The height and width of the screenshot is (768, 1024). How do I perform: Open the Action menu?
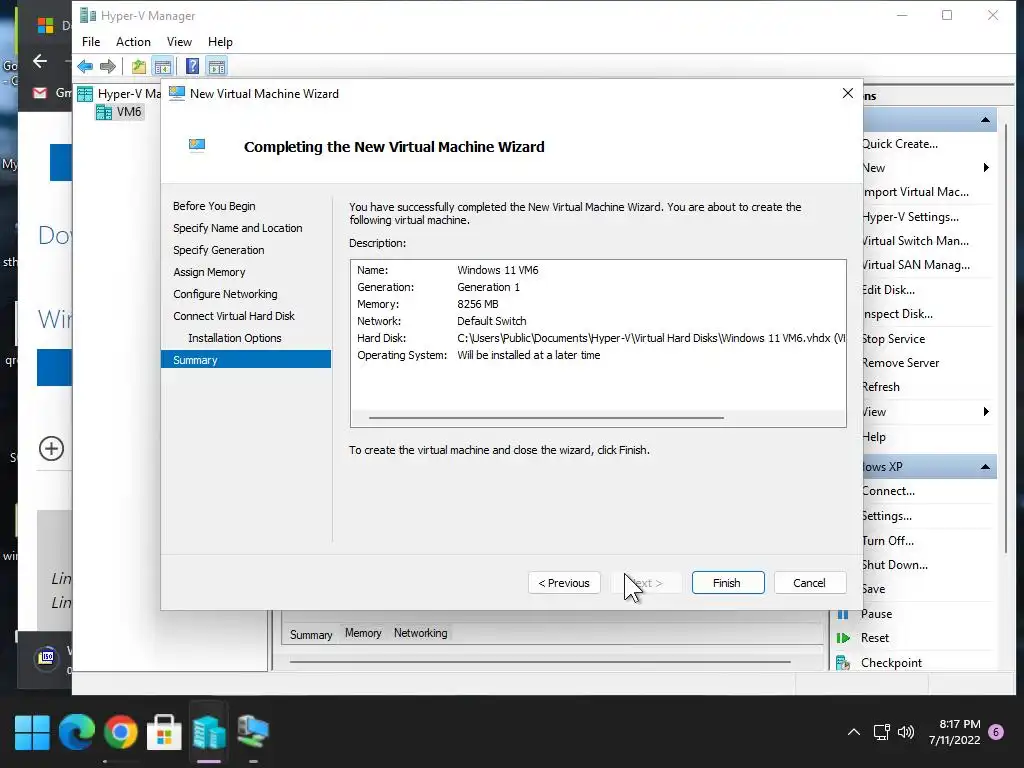[133, 42]
